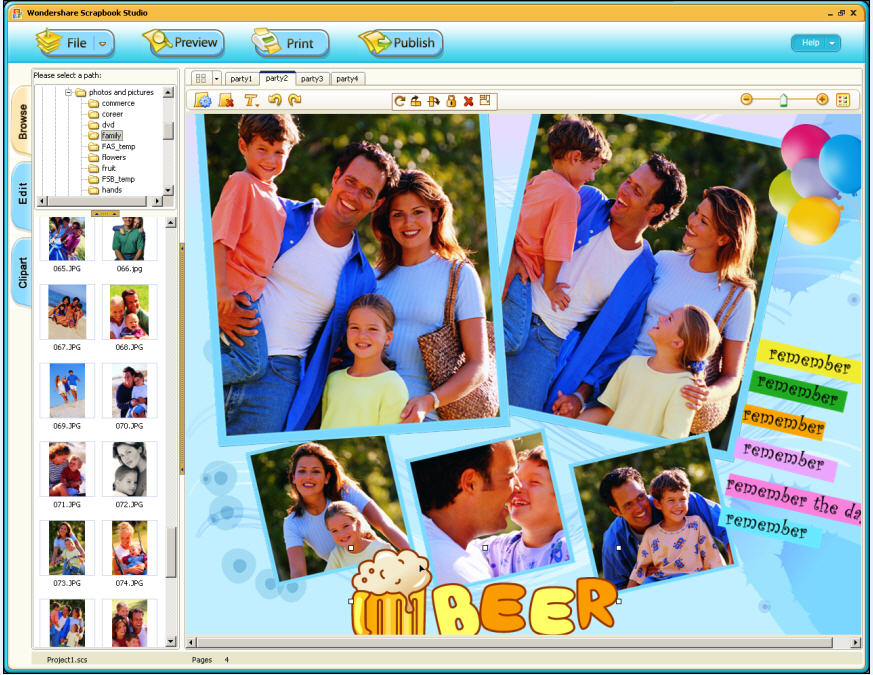Viewport: 873px width, 675px height.
Task: Click the zoom slider handle
Action: tap(783, 100)
